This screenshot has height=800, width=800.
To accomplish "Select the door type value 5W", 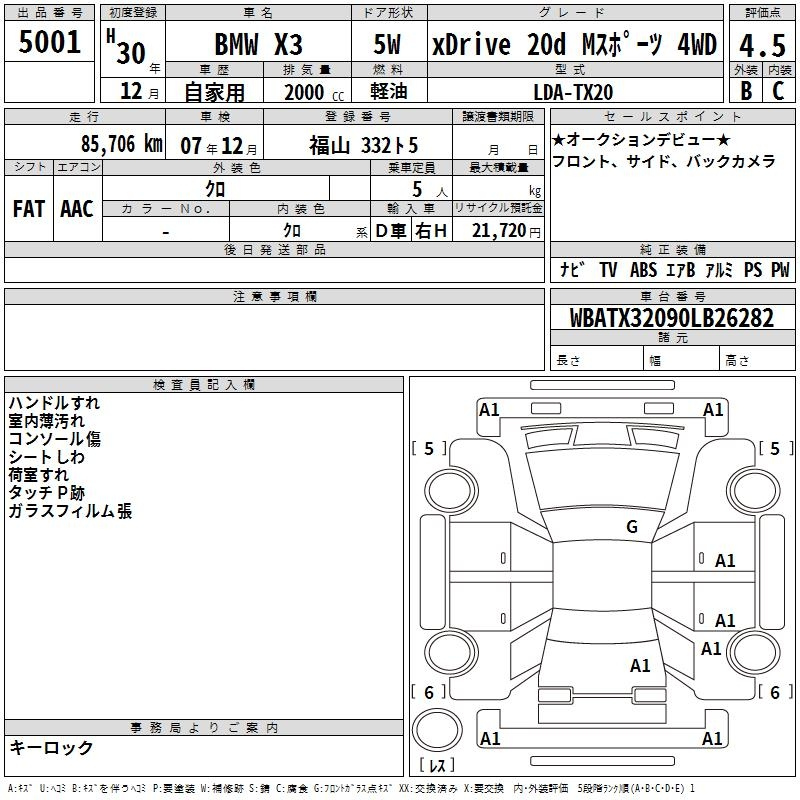I will (x=387, y=44).
